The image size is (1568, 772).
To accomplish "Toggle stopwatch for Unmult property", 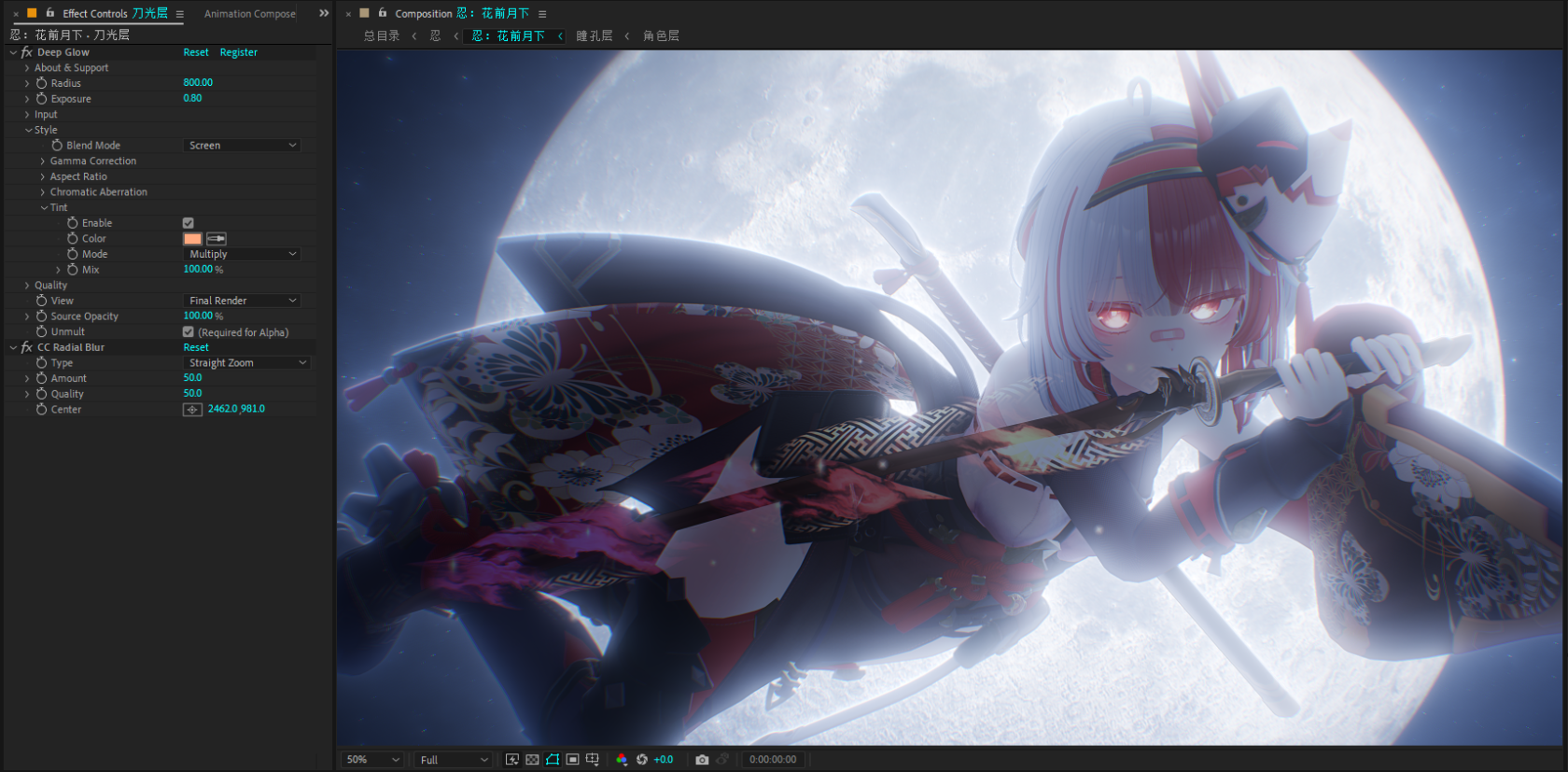I will tap(41, 332).
